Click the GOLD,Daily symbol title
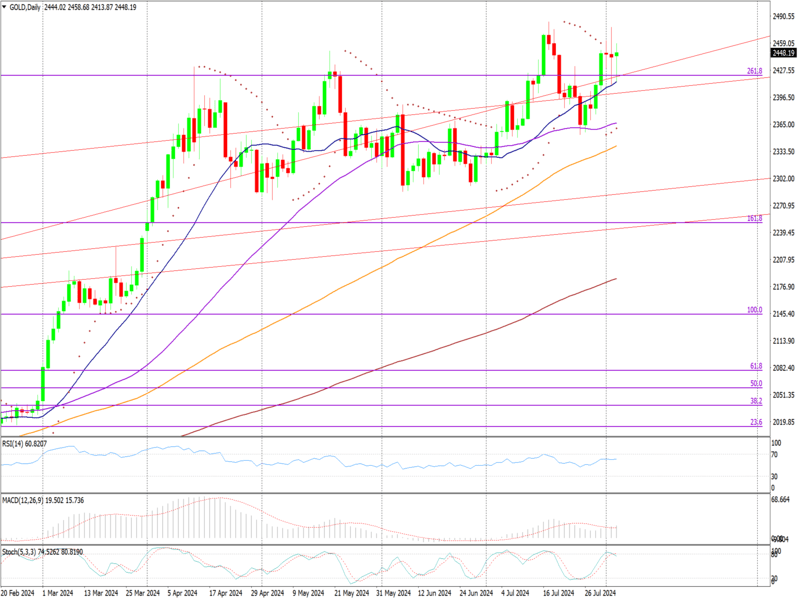Screen dimensions: 800x600 24,6
